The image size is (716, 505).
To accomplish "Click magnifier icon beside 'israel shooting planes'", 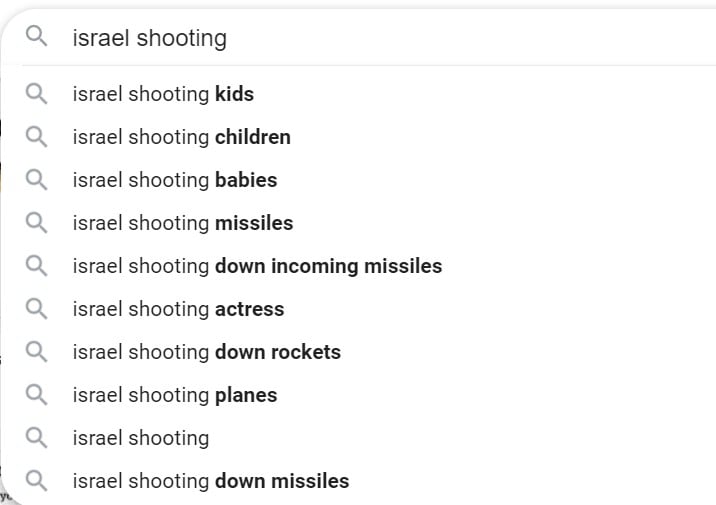I will [37, 395].
